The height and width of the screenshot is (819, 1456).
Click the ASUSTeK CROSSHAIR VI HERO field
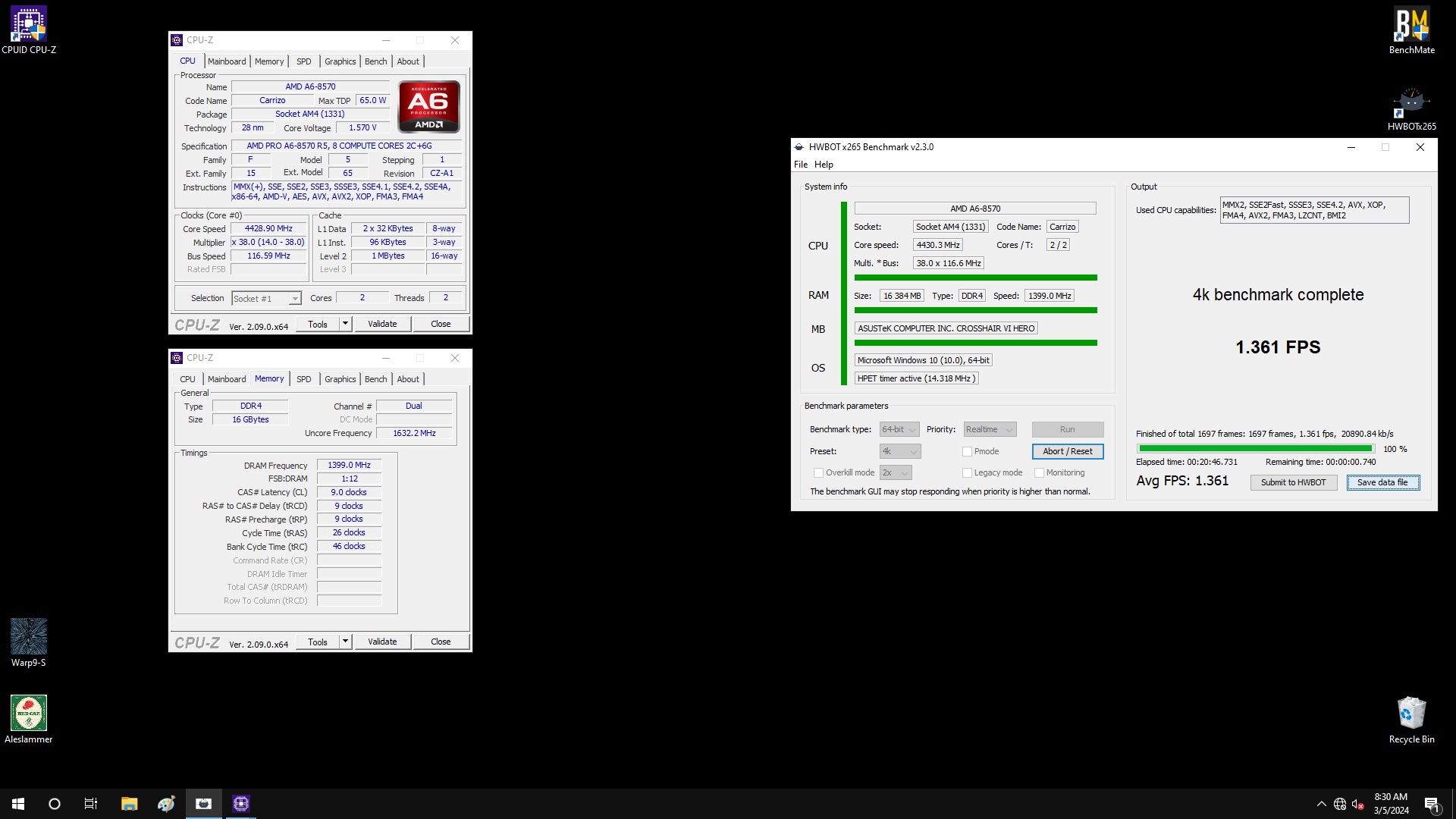[x=946, y=328]
